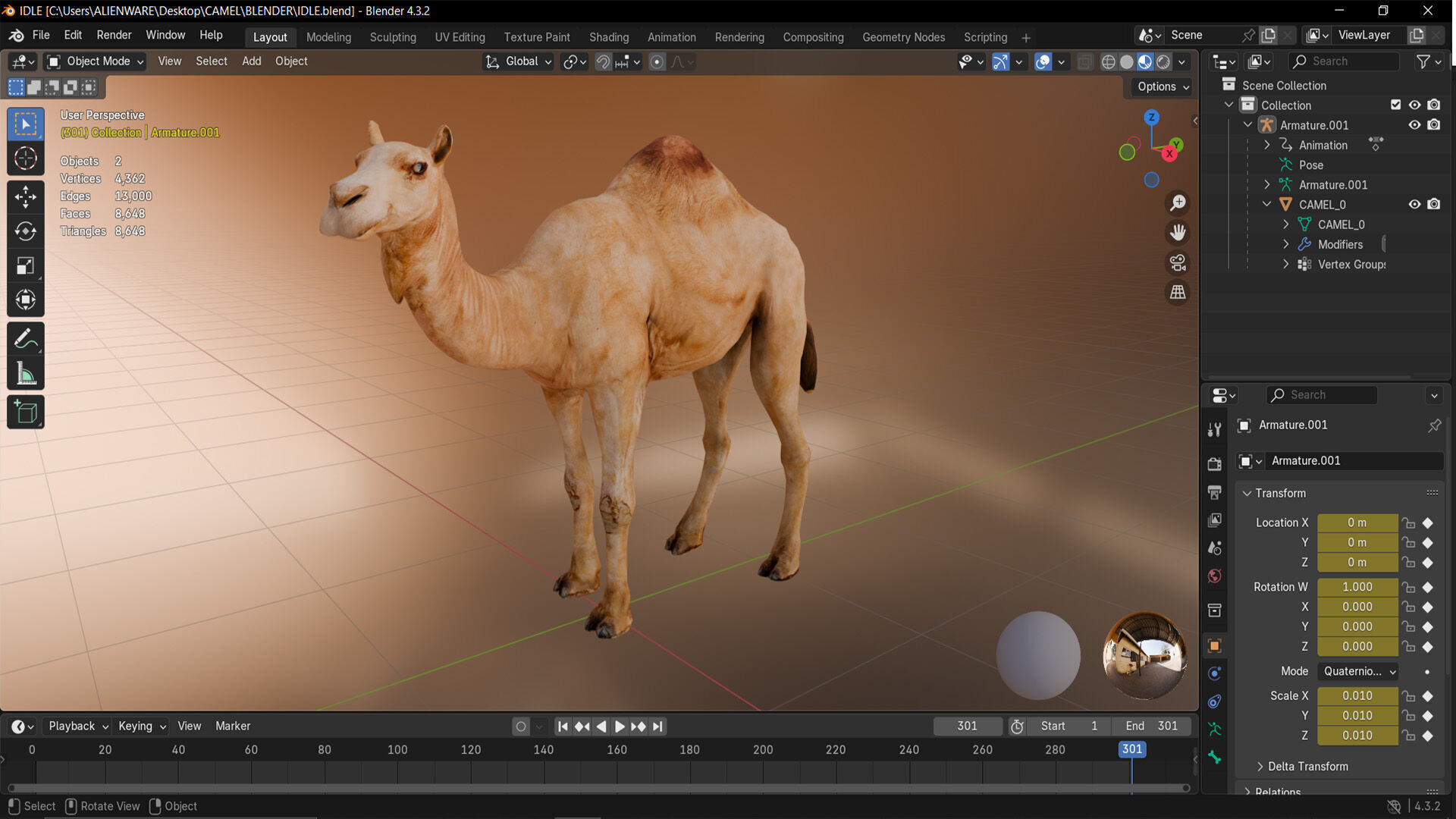Switch to the Sculpting workspace tab

click(x=393, y=37)
